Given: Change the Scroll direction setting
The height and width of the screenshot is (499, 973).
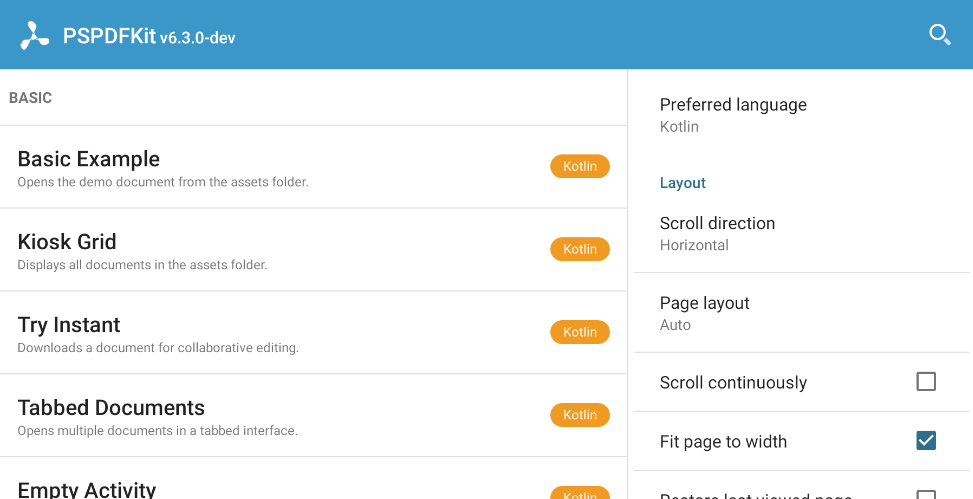Looking at the screenshot, I should pos(717,233).
